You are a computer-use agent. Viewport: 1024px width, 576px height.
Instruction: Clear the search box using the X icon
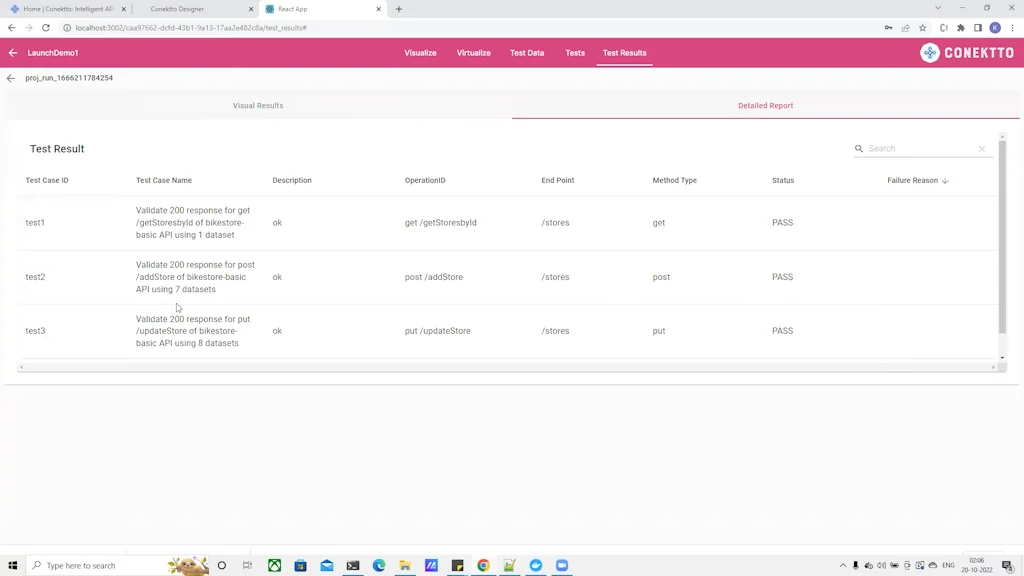click(982, 148)
